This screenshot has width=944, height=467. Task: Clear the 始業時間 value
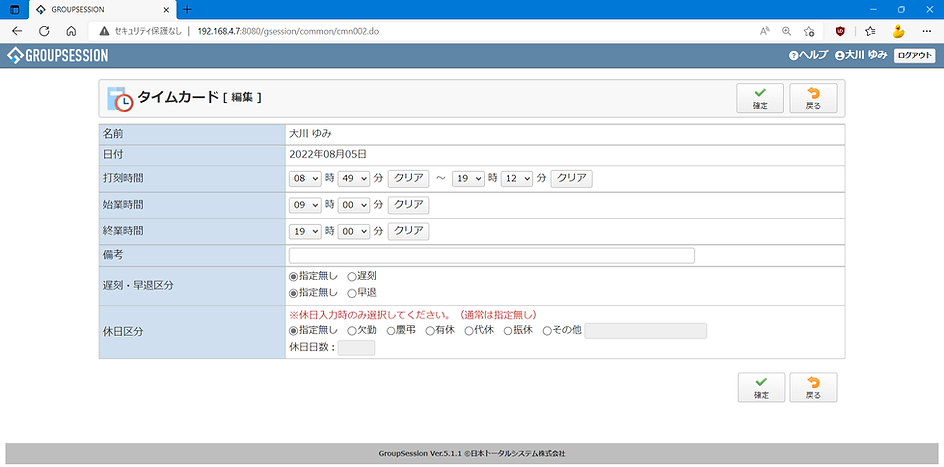tap(408, 205)
